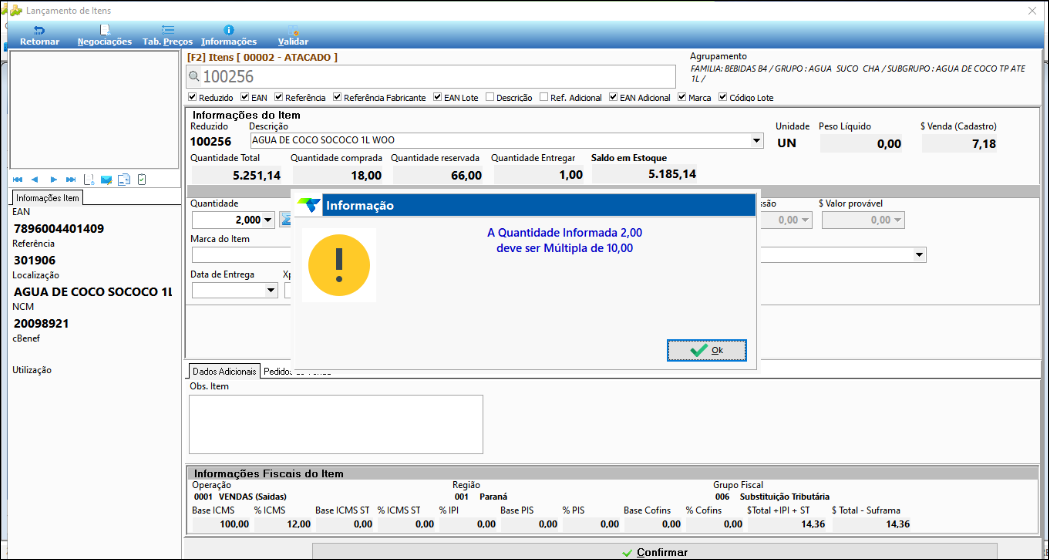The width and height of the screenshot is (1049, 560).
Task: Expand the Descrição dropdown arrow
Action: (757, 141)
